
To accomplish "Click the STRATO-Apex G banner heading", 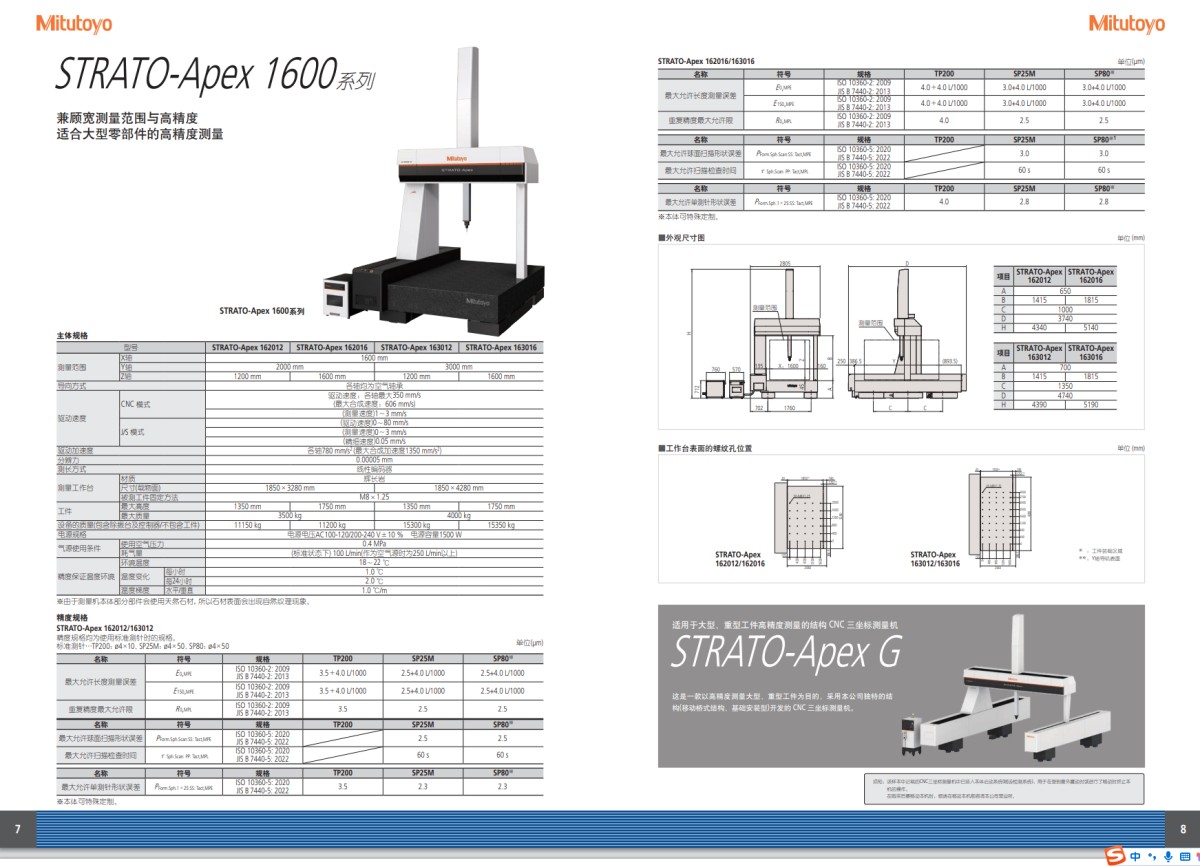I will coord(785,653).
